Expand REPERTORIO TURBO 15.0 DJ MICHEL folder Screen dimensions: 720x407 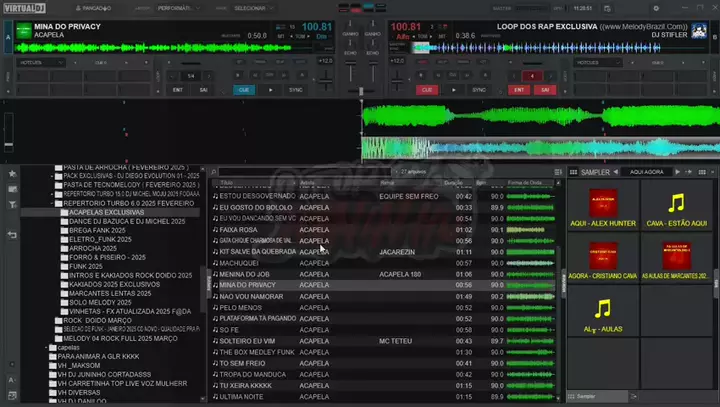52,194
